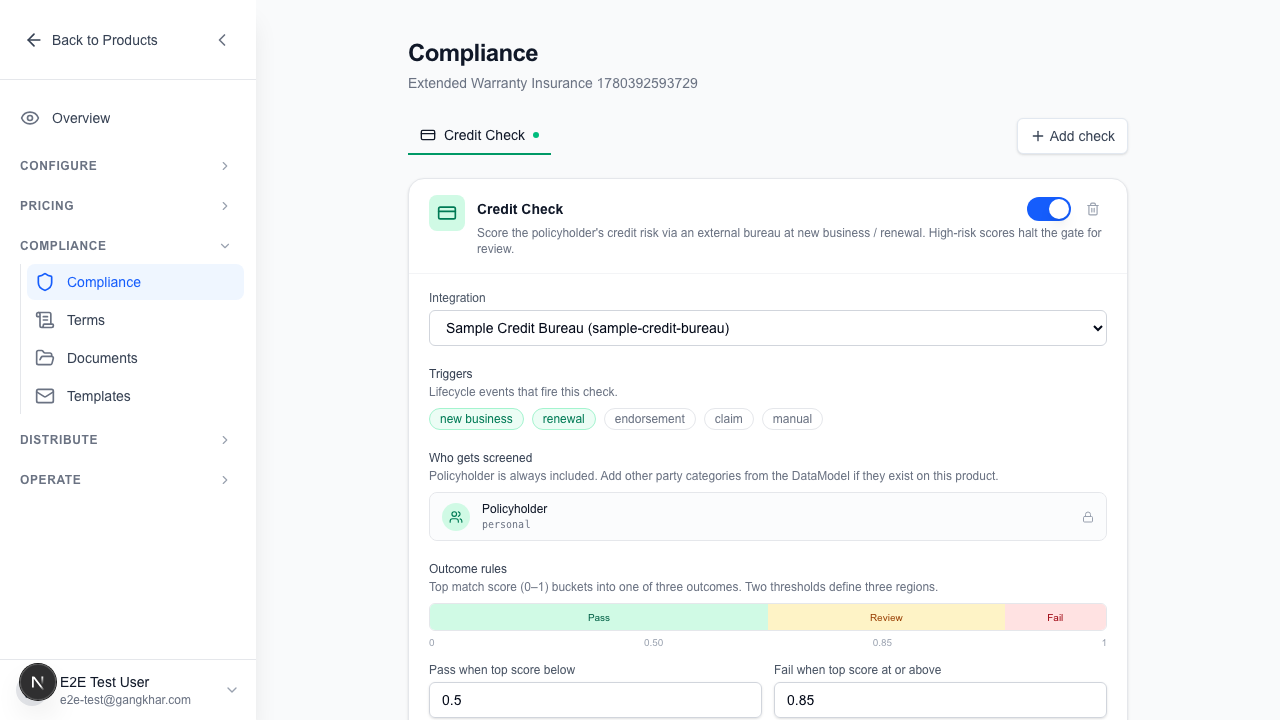The width and height of the screenshot is (1280, 720).
Task: Click the Add check button
Action: point(1072,136)
